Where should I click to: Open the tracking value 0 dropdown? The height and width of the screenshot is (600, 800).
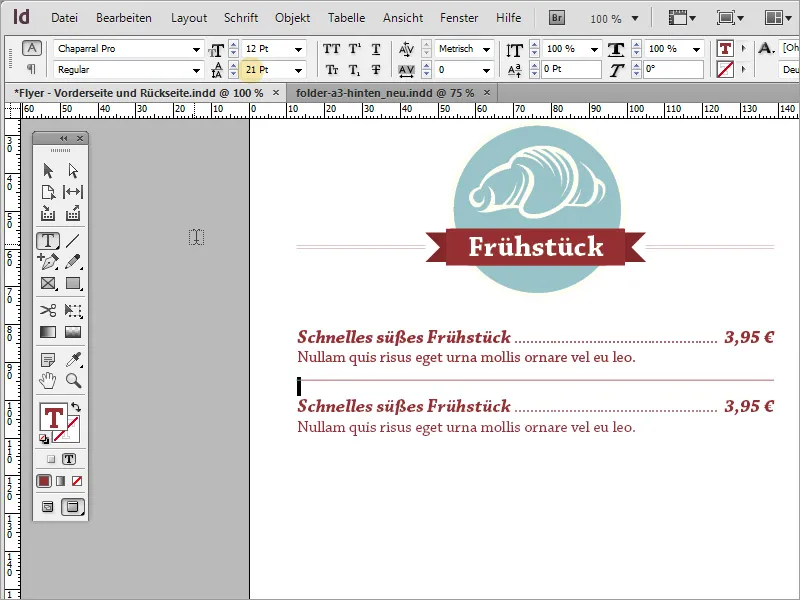(x=486, y=70)
